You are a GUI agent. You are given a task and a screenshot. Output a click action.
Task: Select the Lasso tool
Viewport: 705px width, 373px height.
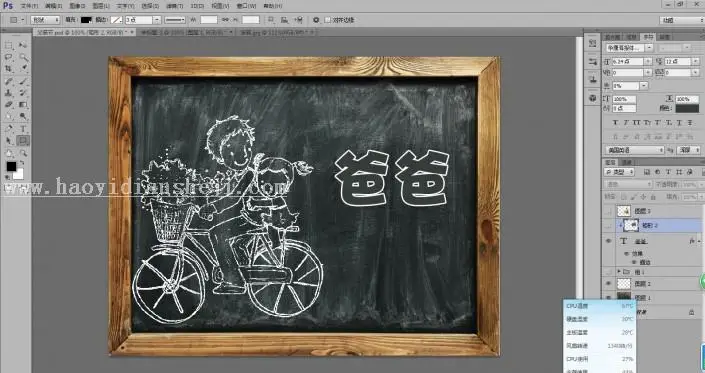pos(9,57)
